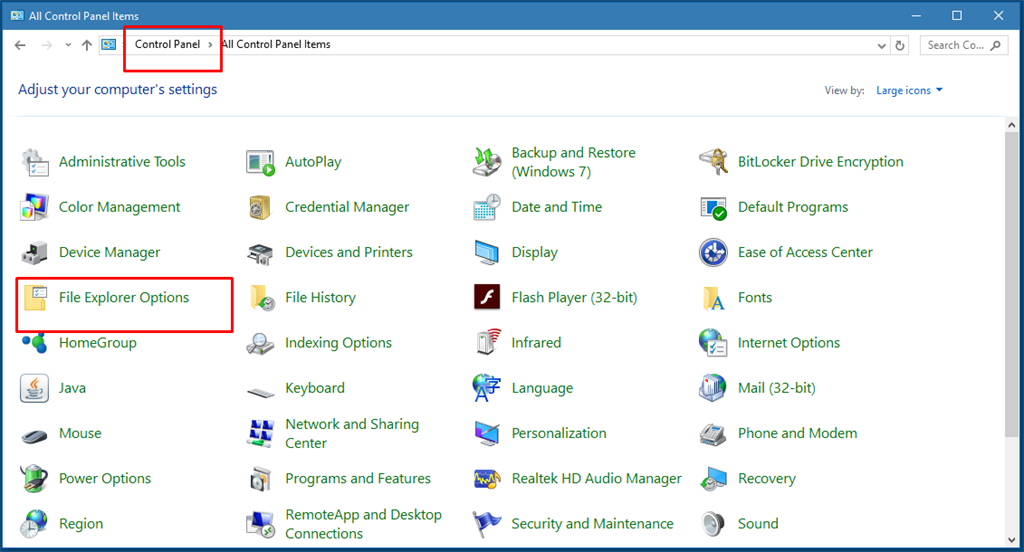The height and width of the screenshot is (552, 1024).
Task: Open the BitLocker Drive Encryption icon
Action: pyautogui.click(x=713, y=162)
